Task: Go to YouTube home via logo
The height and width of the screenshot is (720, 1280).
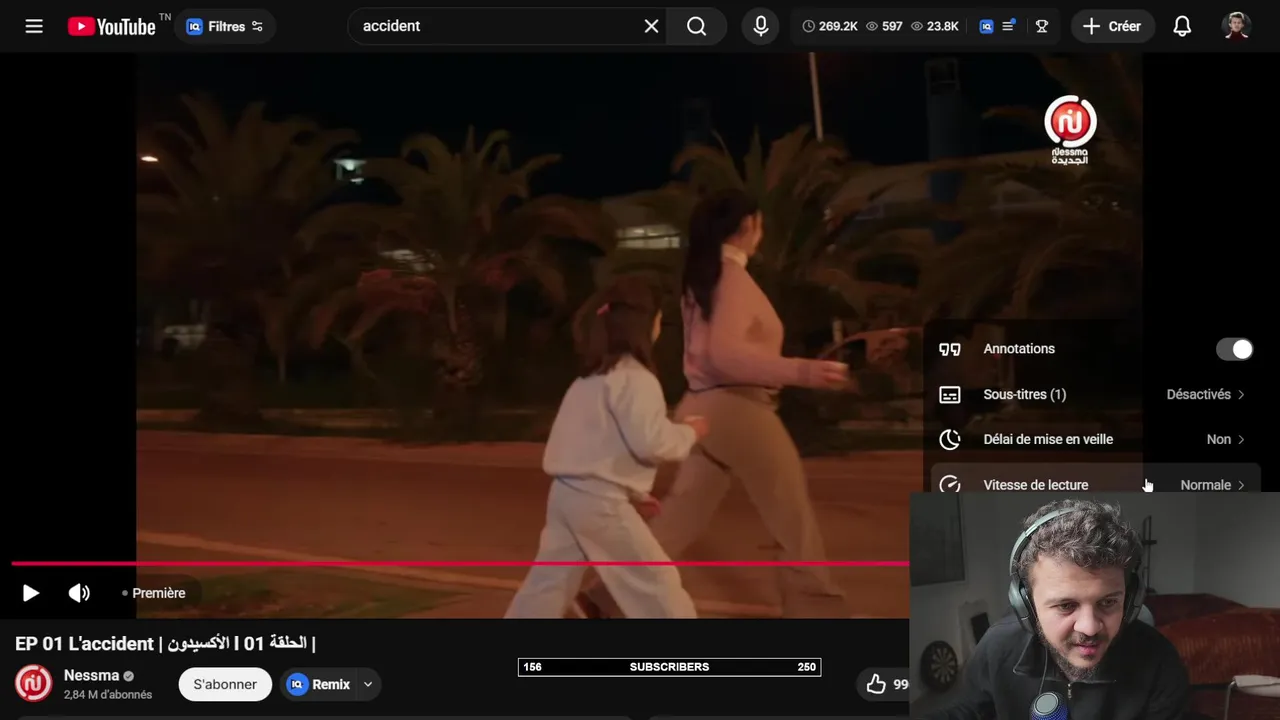Action: pos(112,26)
